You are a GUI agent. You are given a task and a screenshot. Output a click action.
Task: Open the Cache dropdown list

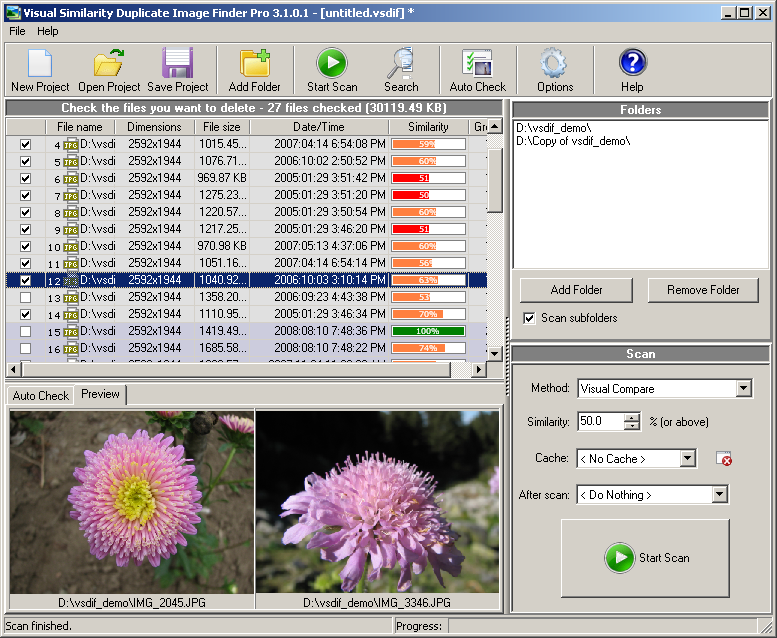pos(687,459)
